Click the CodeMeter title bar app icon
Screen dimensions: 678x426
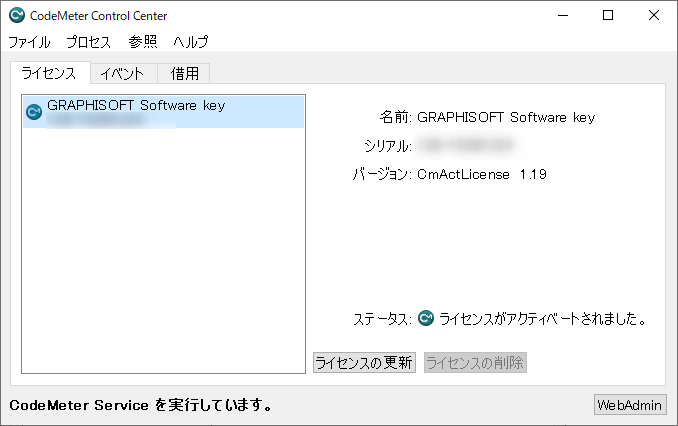tap(17, 16)
